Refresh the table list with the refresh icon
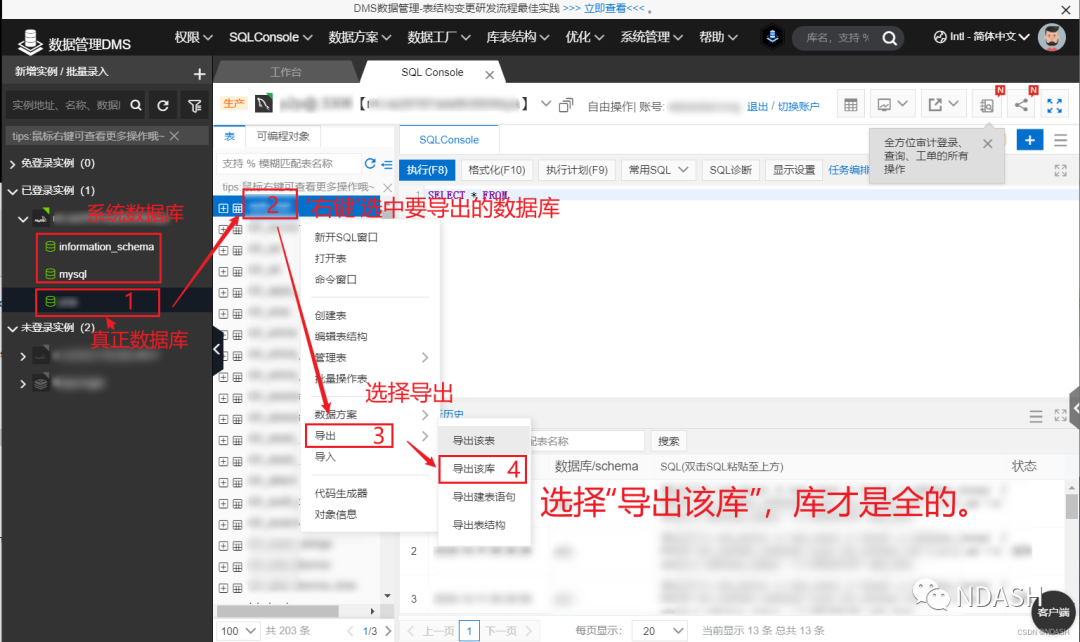Image resolution: width=1080 pixels, height=642 pixels. pyautogui.click(x=370, y=164)
